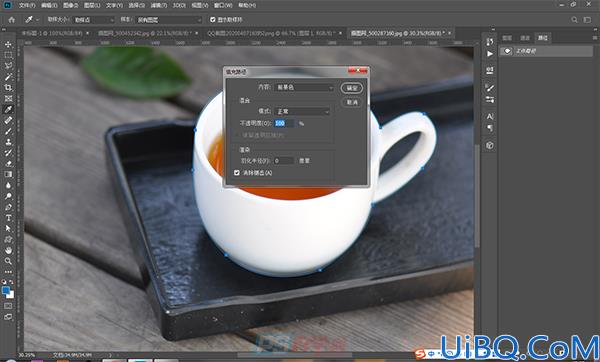
Task: Open the 帮助(H) menu
Action: 247,5
